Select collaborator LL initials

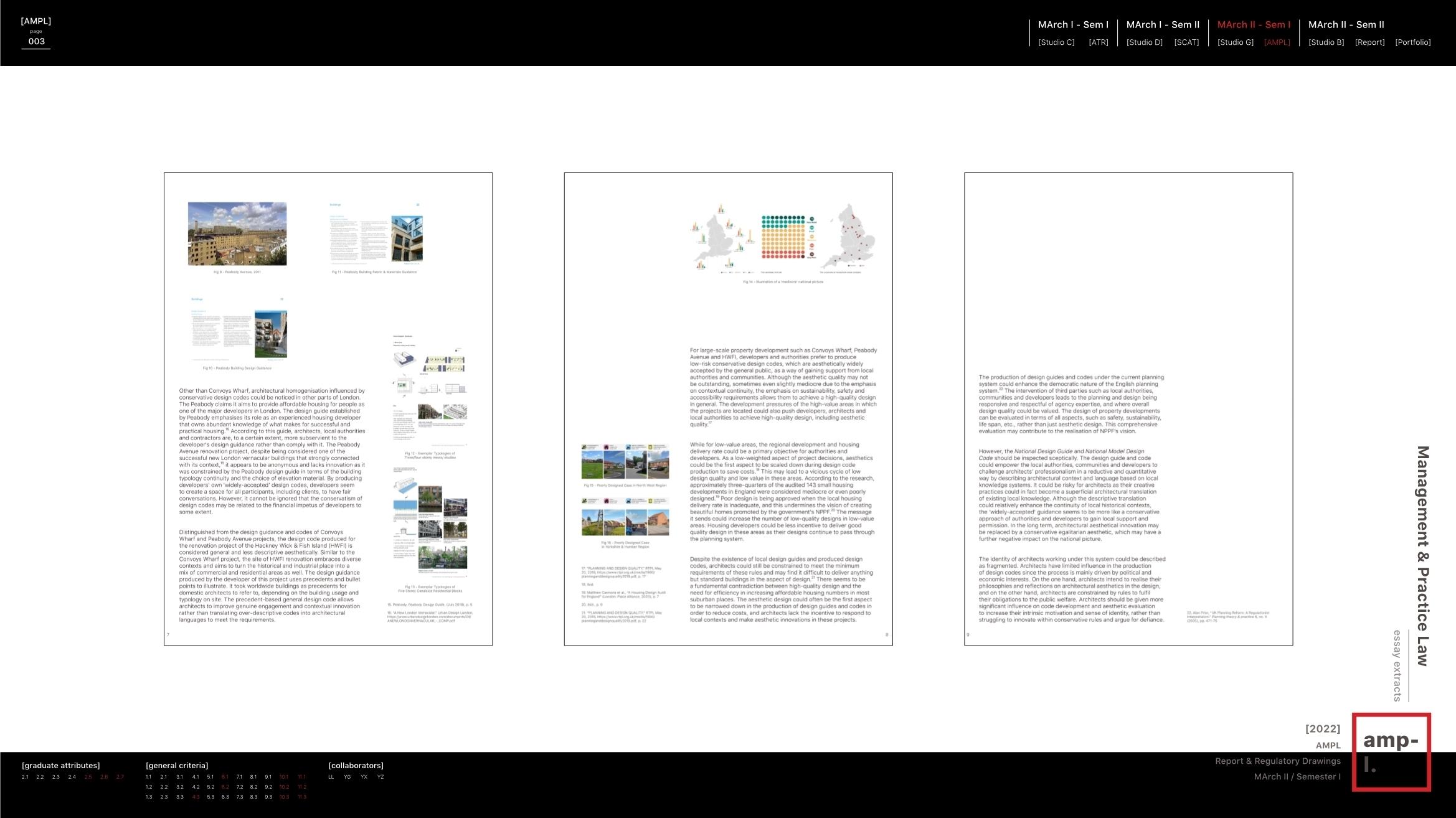(x=331, y=777)
